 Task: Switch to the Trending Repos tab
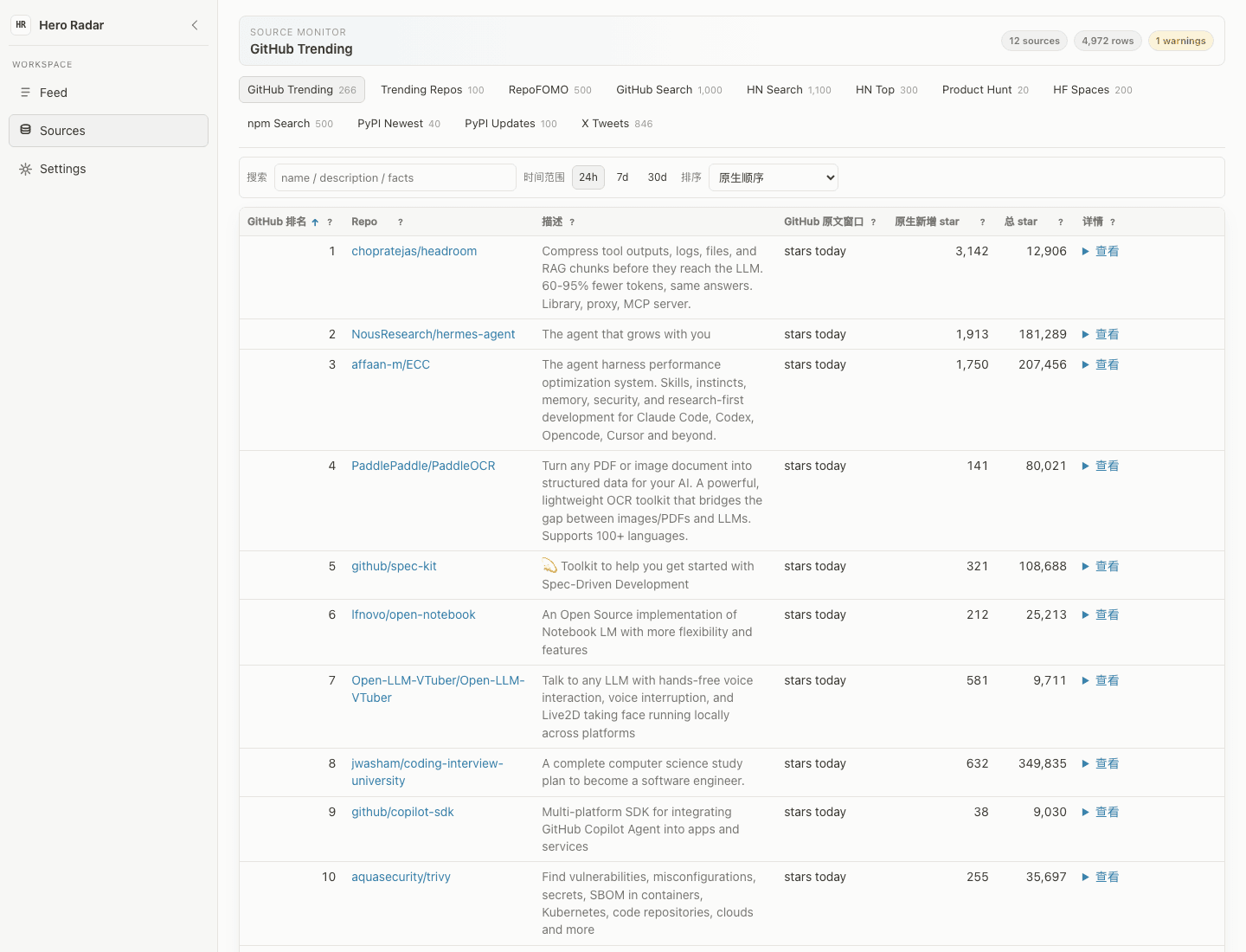[433, 90]
